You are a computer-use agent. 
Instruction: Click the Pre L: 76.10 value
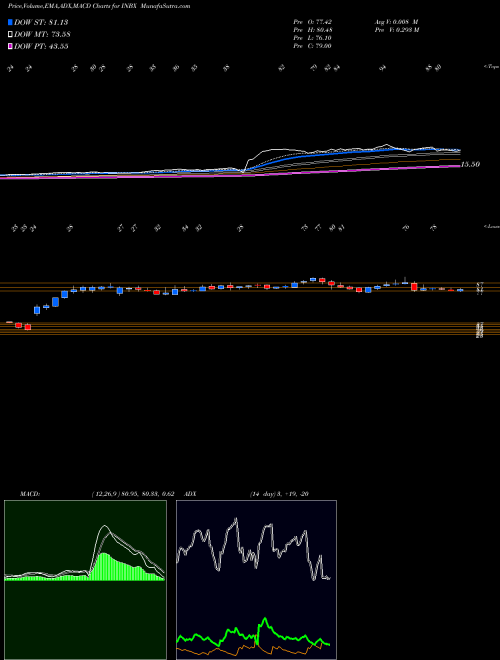tap(312, 38)
